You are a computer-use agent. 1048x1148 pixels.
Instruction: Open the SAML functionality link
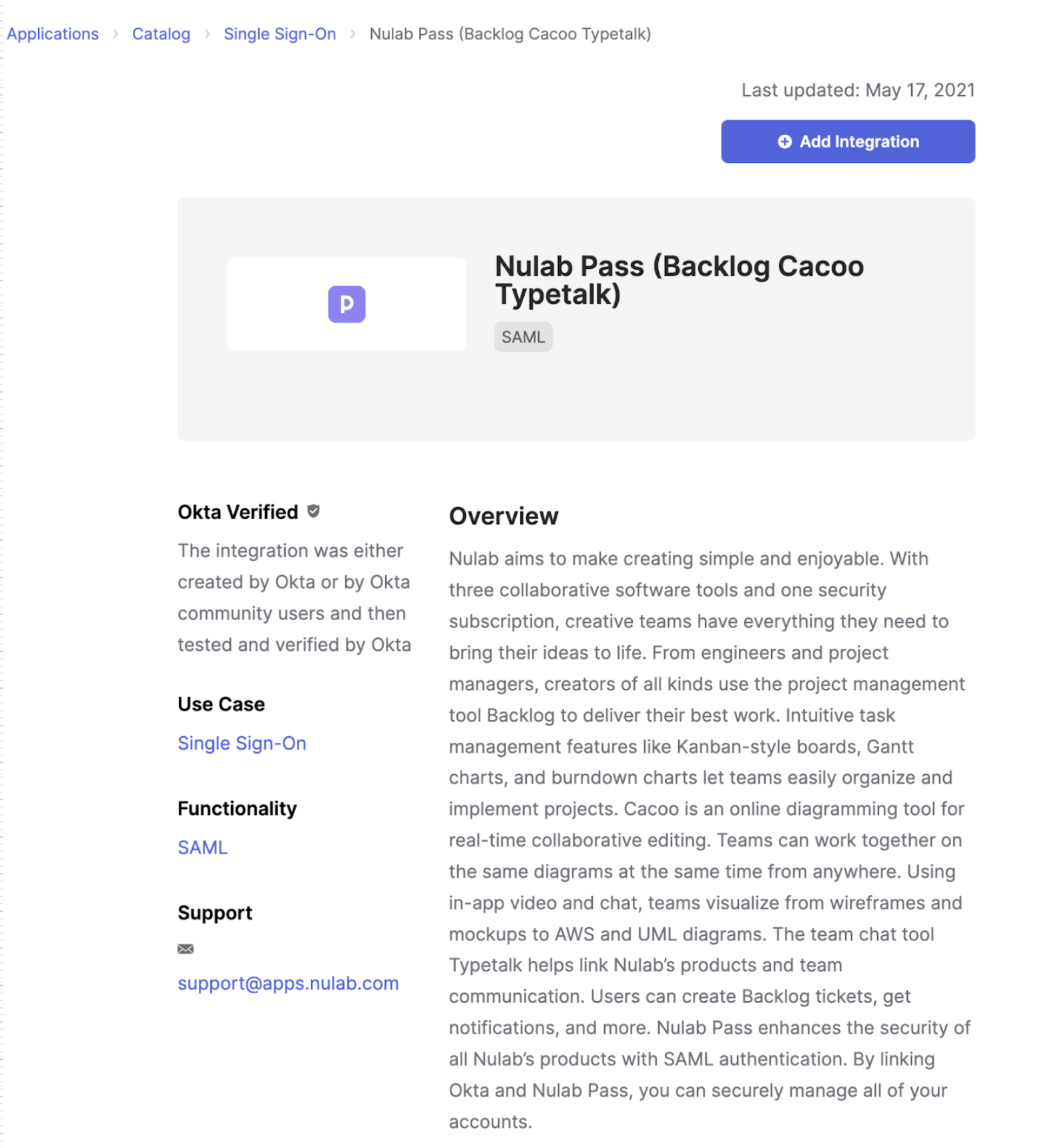pyautogui.click(x=202, y=847)
